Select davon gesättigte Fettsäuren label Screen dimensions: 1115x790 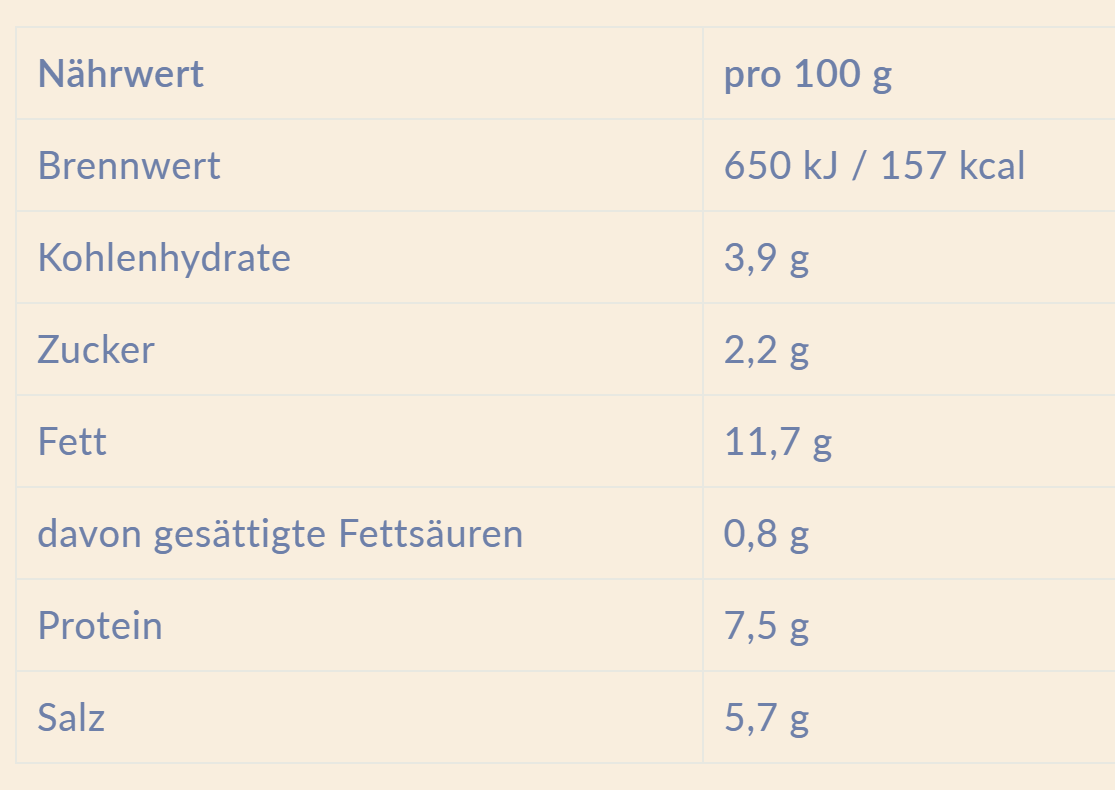point(280,534)
